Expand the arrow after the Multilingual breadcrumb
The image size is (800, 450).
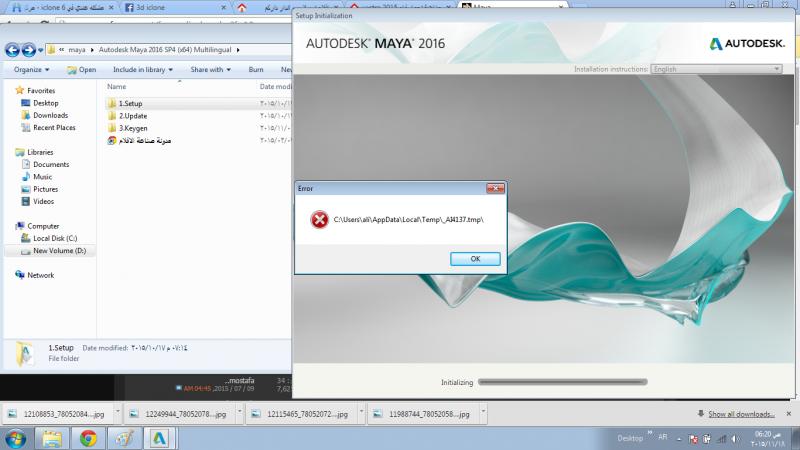[x=238, y=50]
